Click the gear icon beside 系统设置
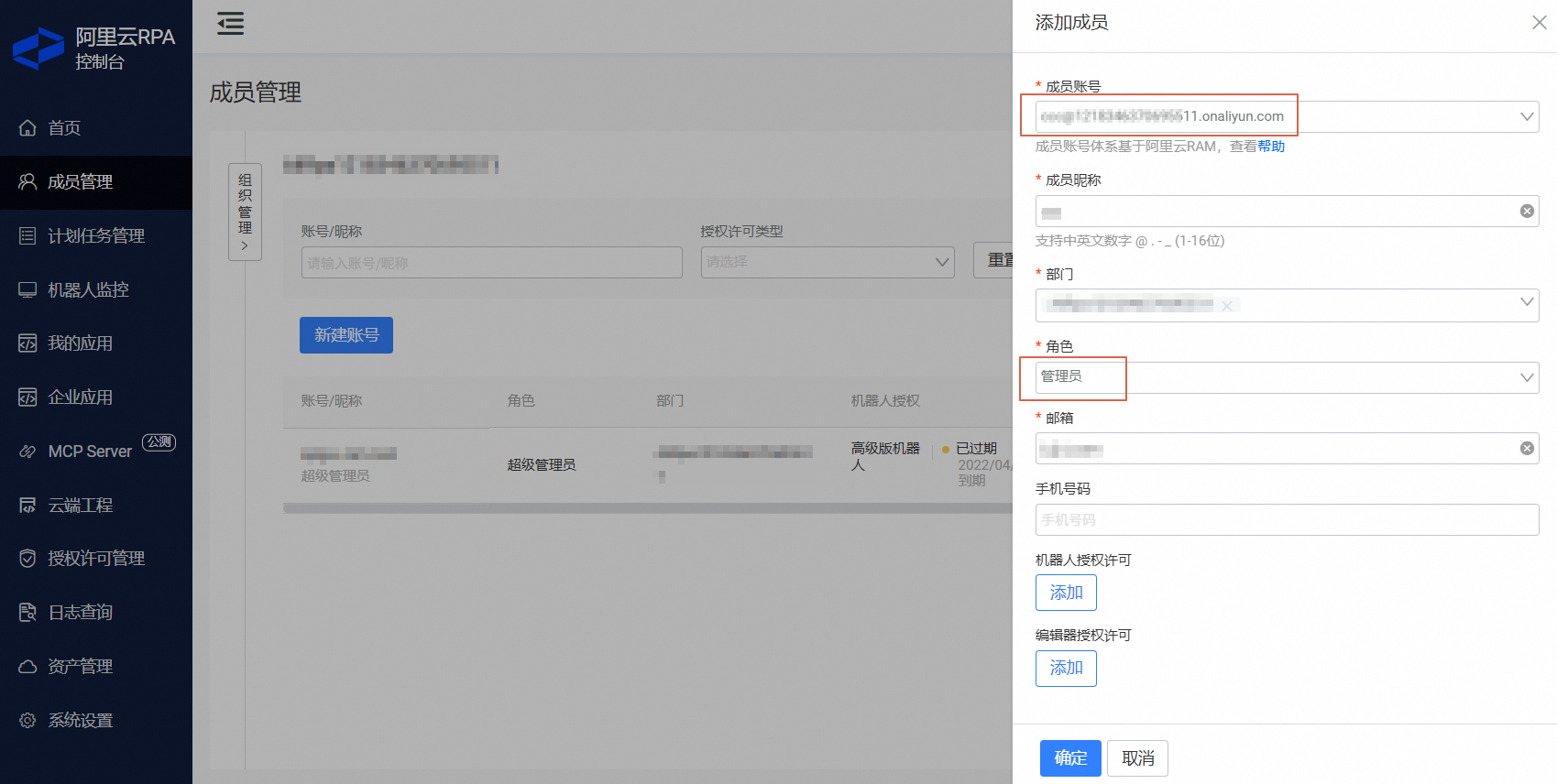1557x784 pixels. (x=27, y=721)
